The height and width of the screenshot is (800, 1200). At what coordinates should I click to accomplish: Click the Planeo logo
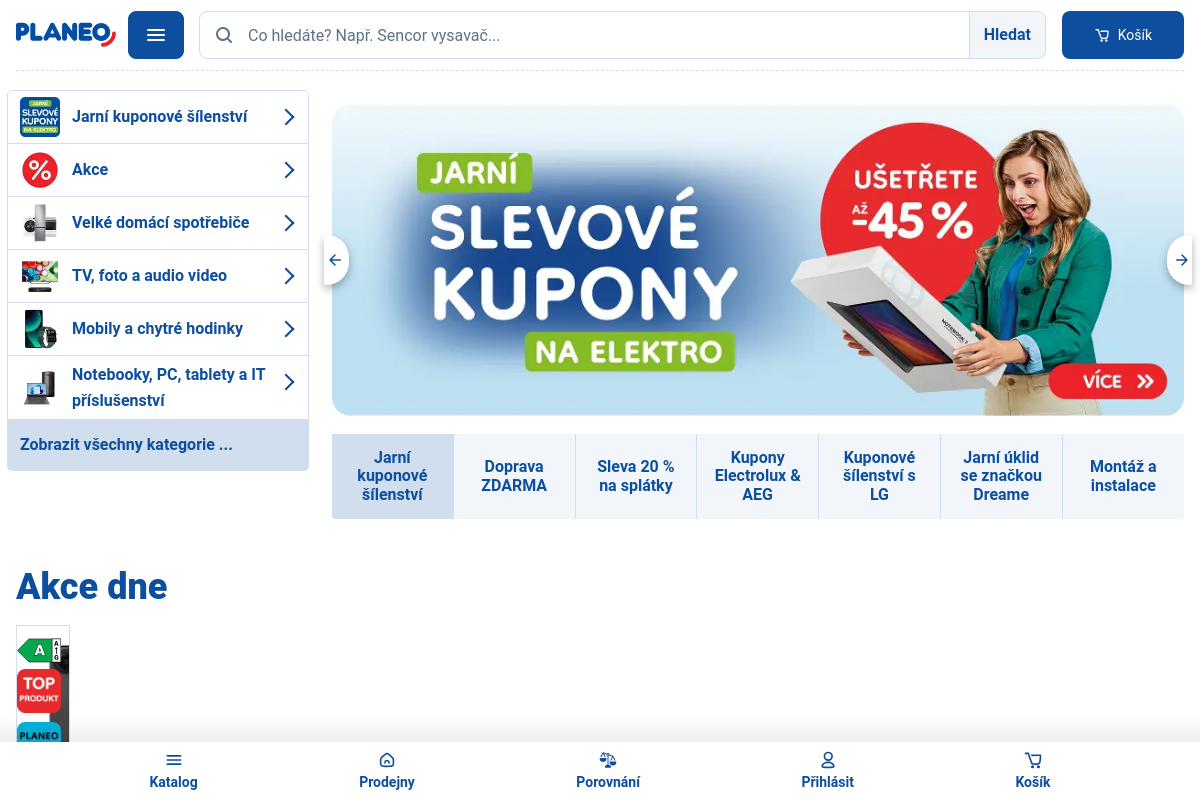click(x=66, y=34)
